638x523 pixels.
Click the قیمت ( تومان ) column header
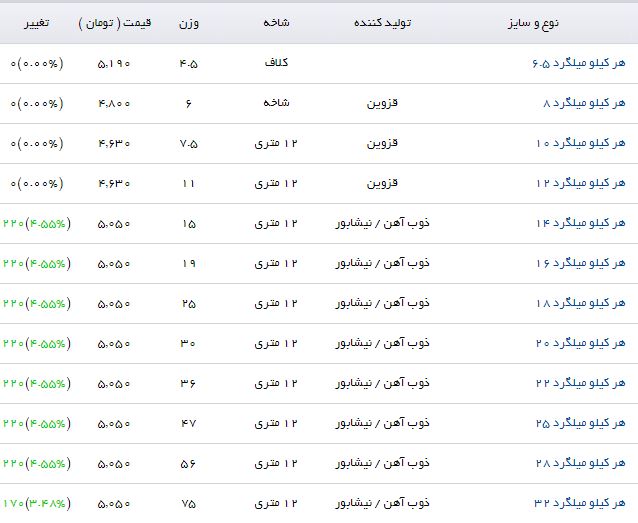(x=115, y=23)
